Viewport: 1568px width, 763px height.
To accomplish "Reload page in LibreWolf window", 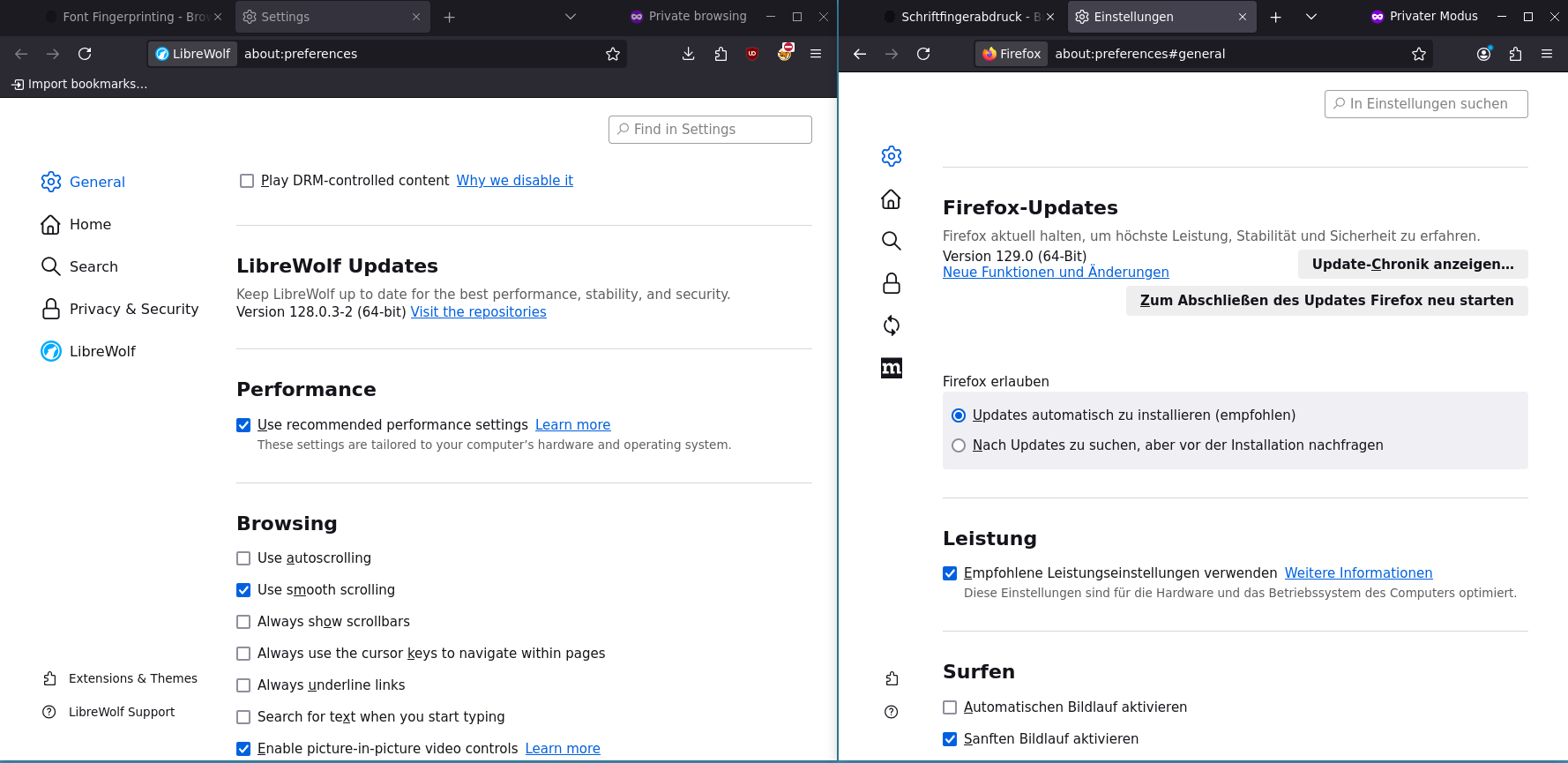I will [85, 54].
